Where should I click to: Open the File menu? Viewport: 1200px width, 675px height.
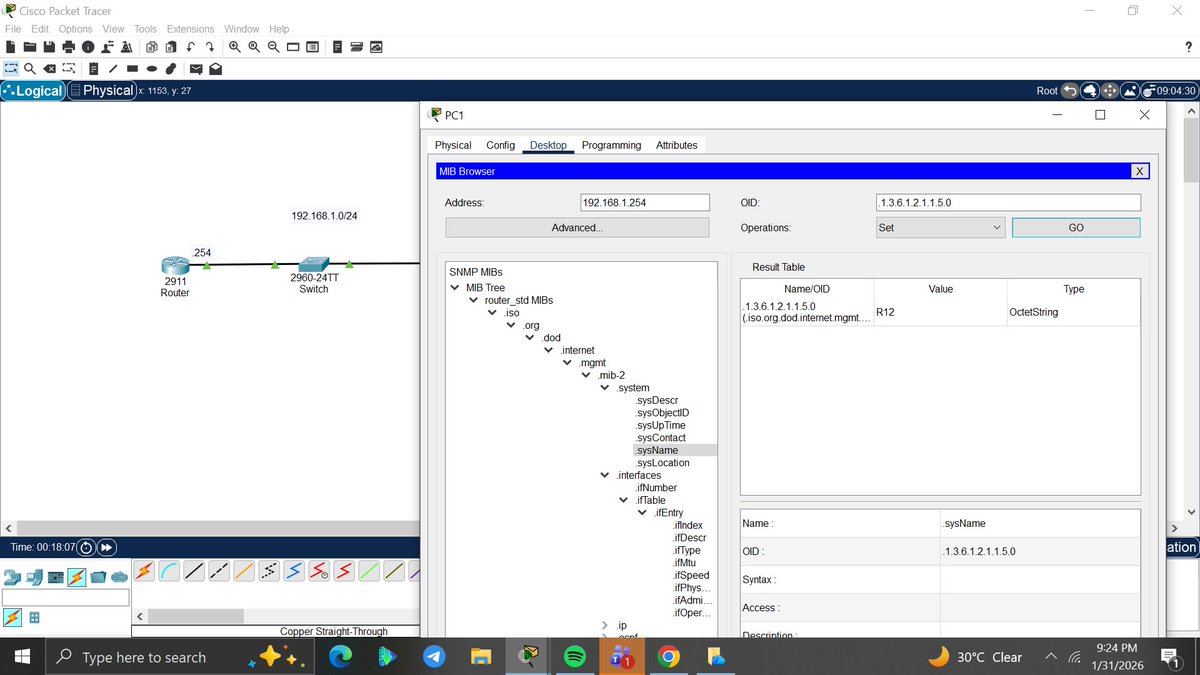pyautogui.click(x=13, y=29)
